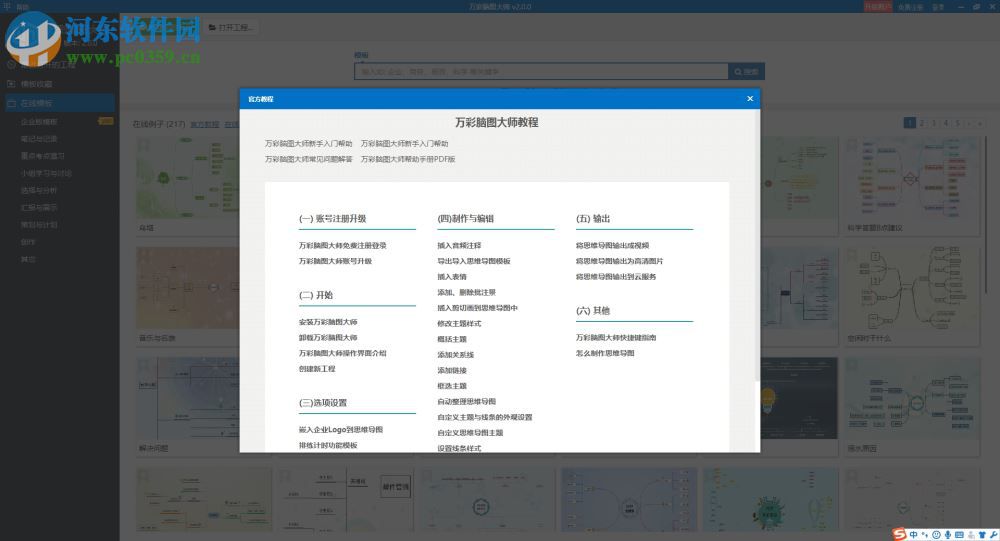Click the tutorial dialog vertical scrollbar
1000x541 pixels.
click(758, 246)
